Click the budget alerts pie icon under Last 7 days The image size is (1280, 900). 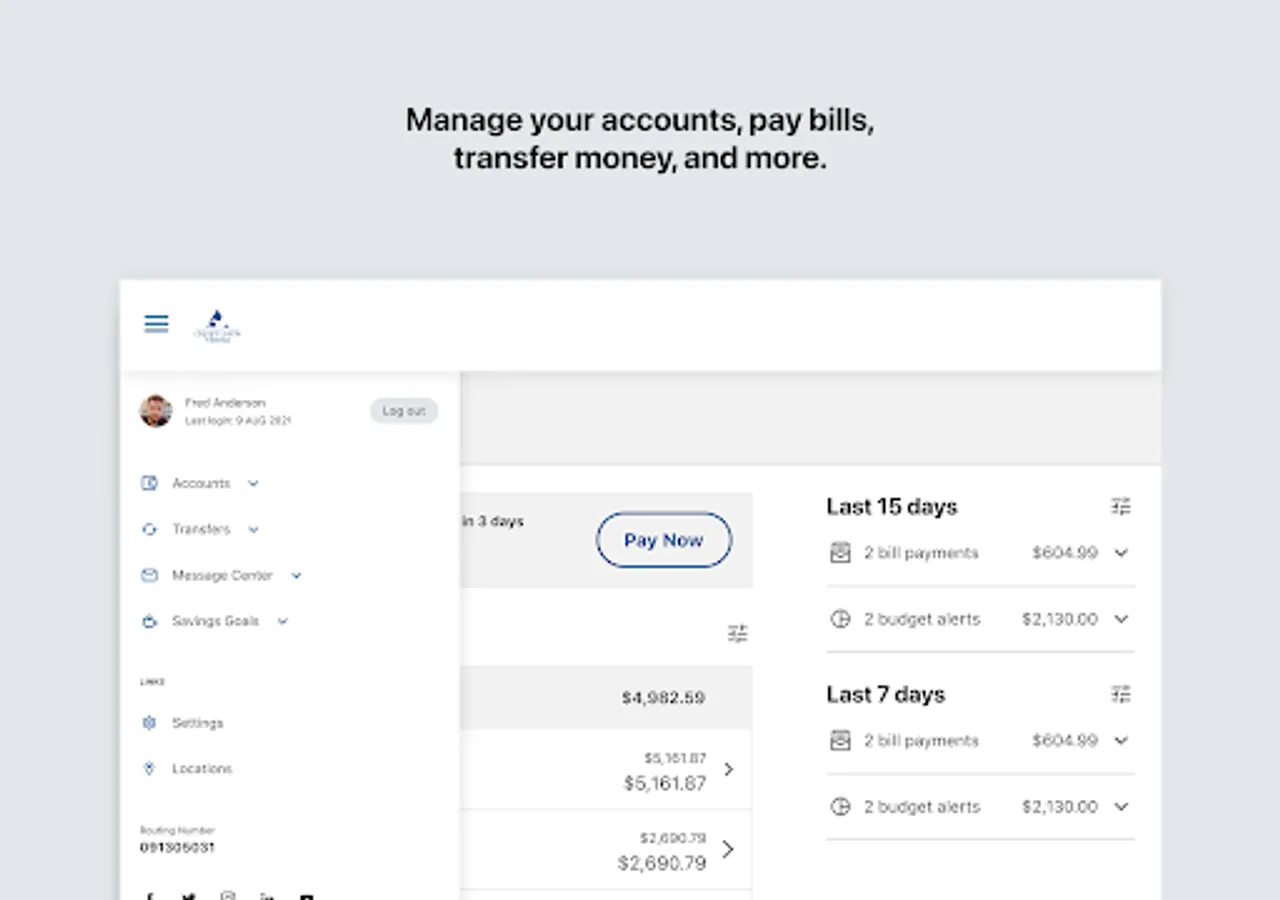coord(840,807)
